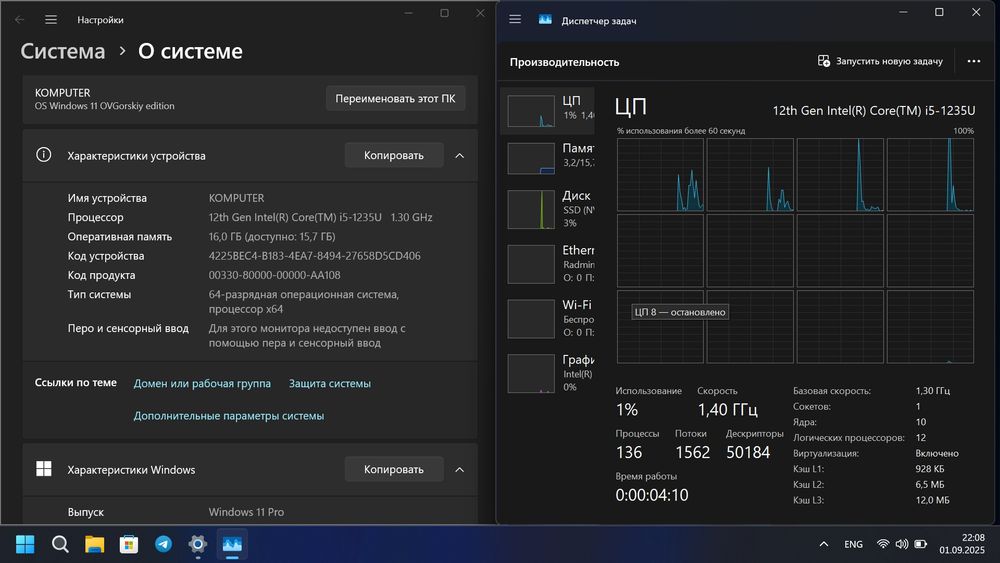Click the ЦП 8 — остановлено core graph
The height and width of the screenshot is (563, 1000).
point(660,326)
